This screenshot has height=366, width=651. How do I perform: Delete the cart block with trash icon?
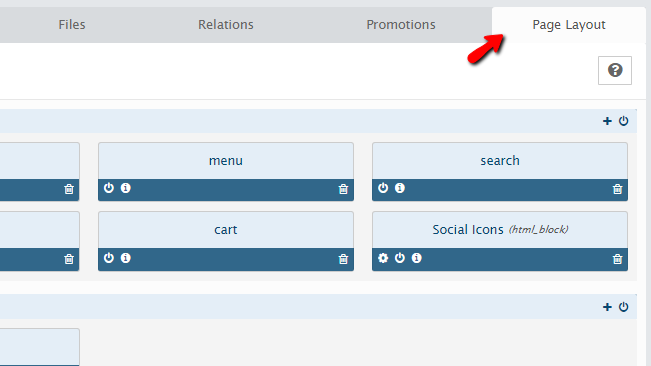[343, 259]
